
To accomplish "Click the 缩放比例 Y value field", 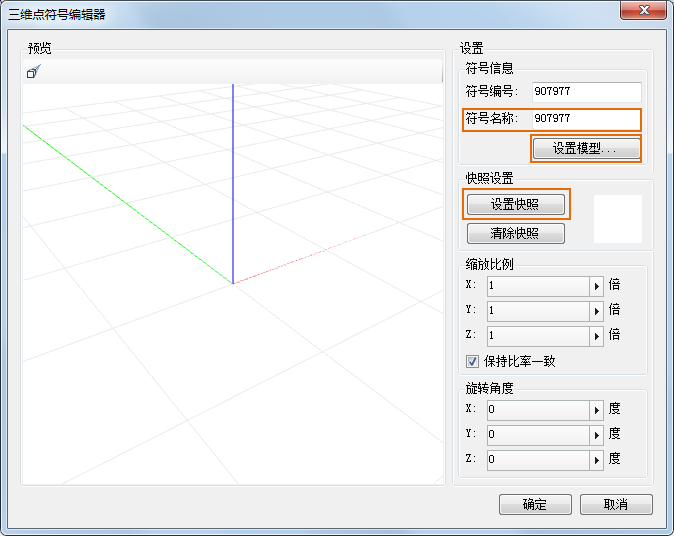I will click(538, 311).
